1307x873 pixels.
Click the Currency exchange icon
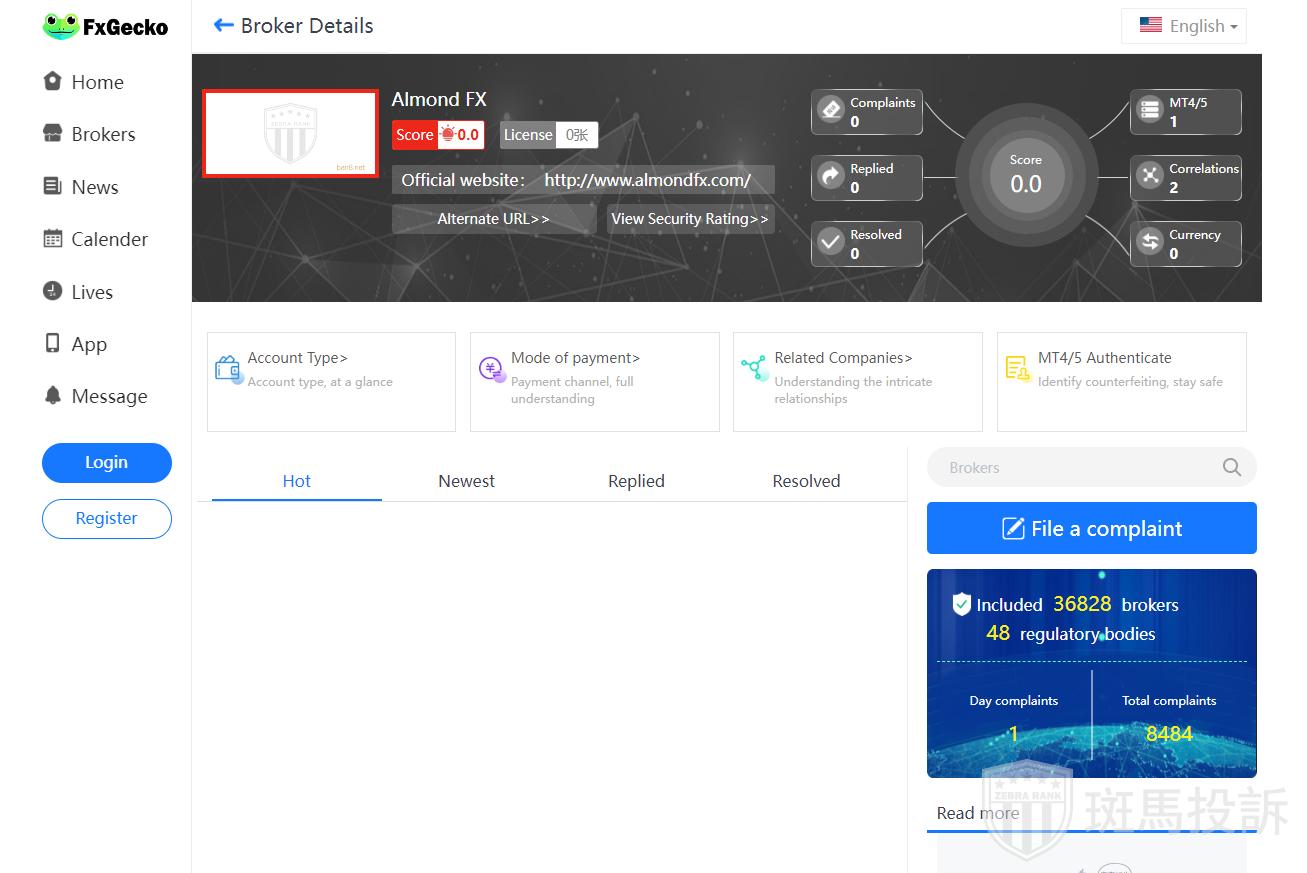[x=1151, y=242]
